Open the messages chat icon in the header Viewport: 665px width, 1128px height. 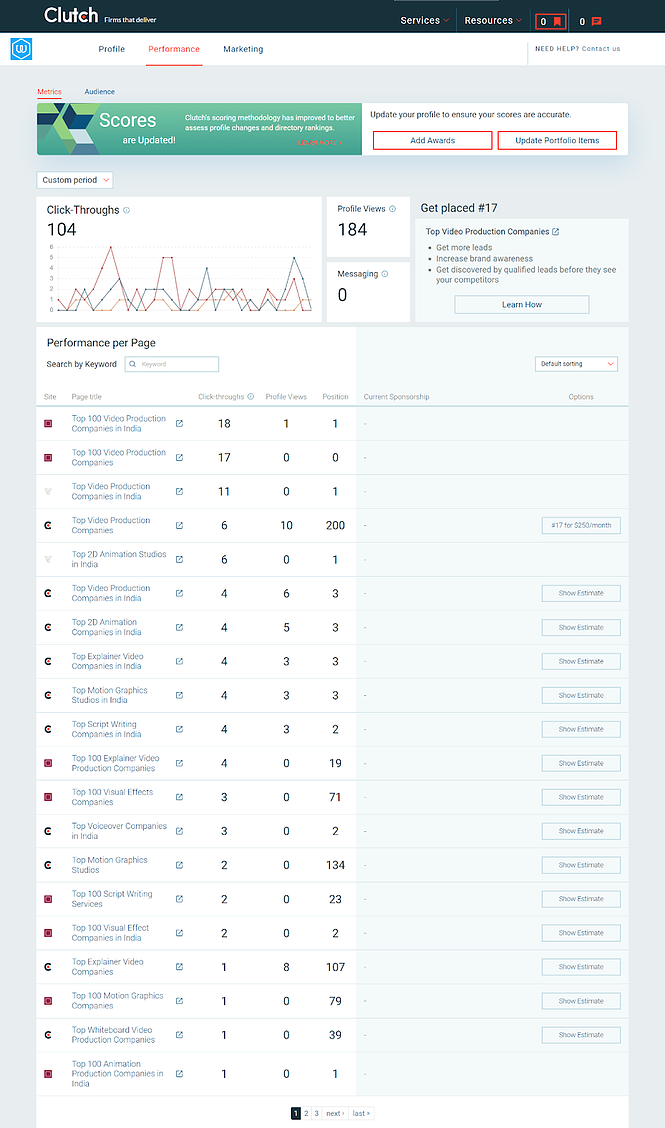click(597, 22)
